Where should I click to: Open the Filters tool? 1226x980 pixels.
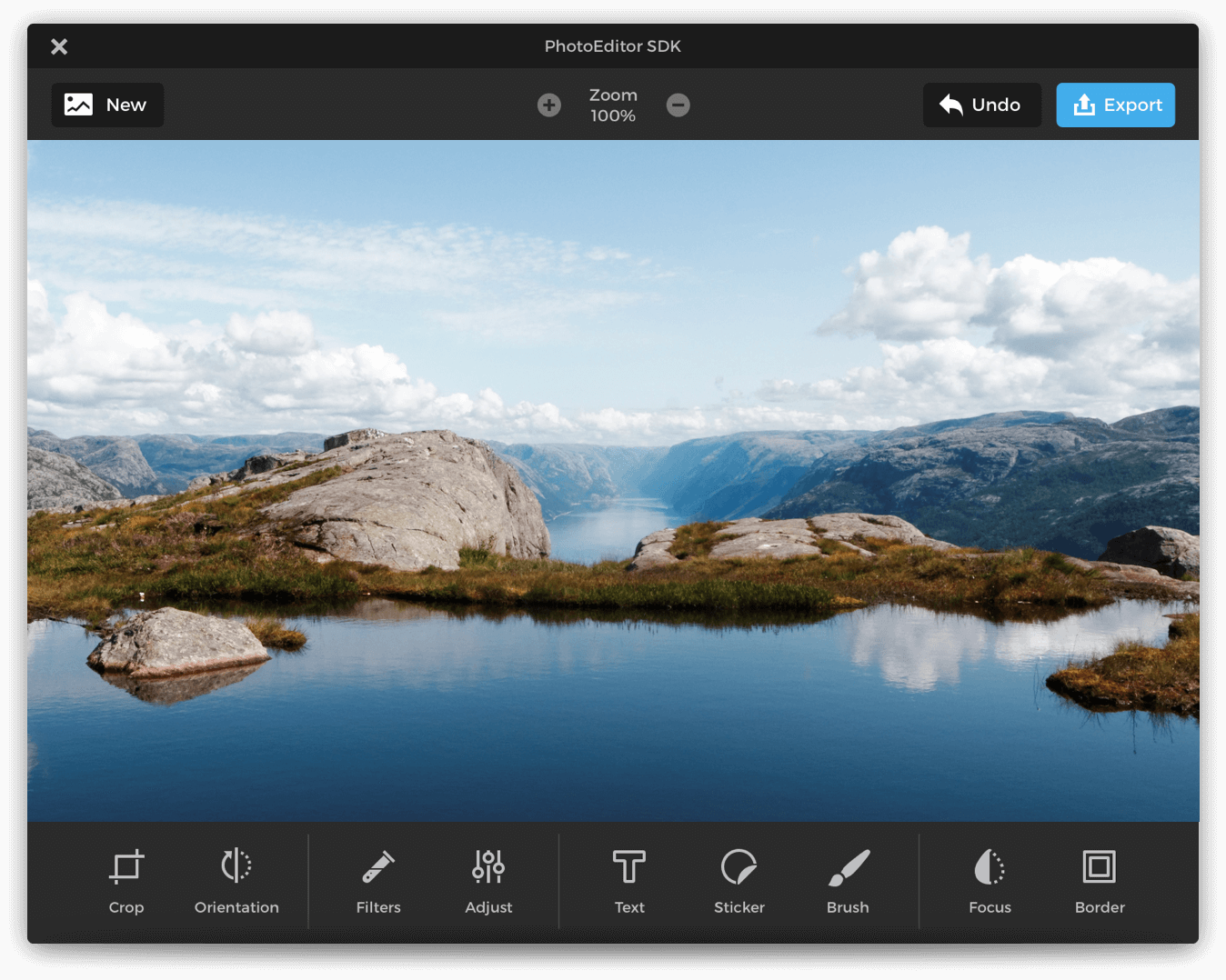click(378, 882)
